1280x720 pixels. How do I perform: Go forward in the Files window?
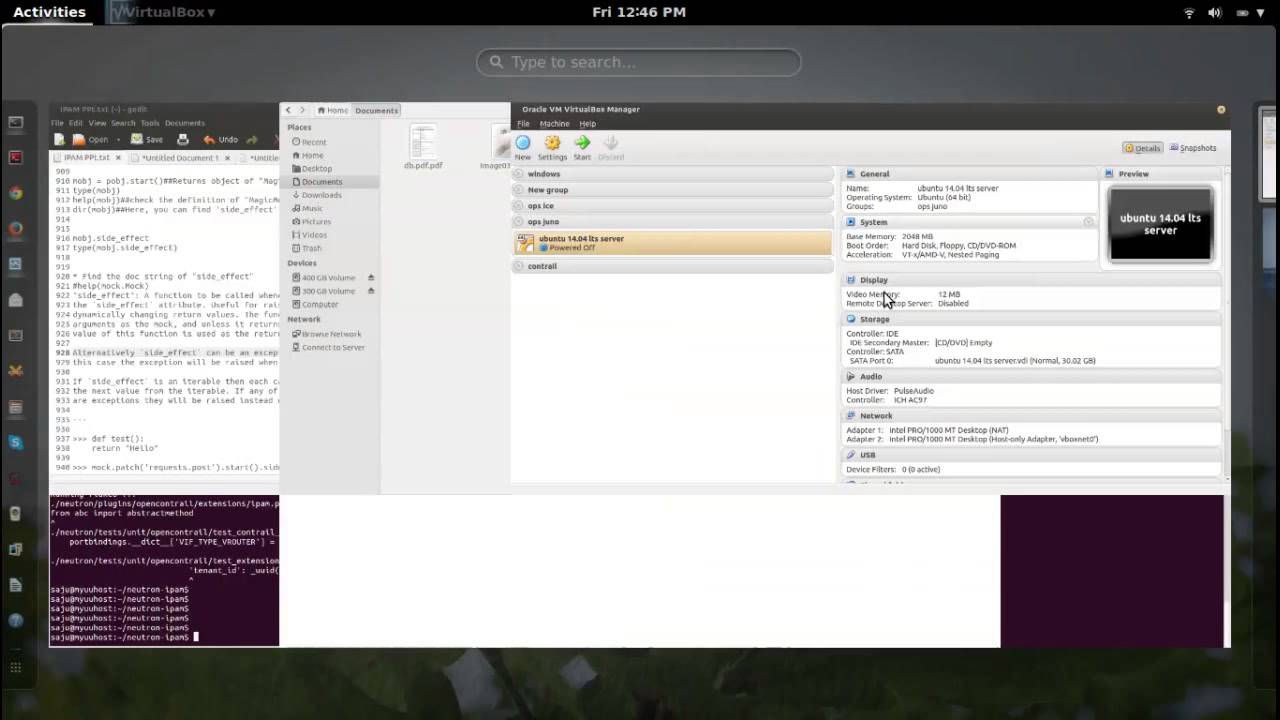(303, 110)
